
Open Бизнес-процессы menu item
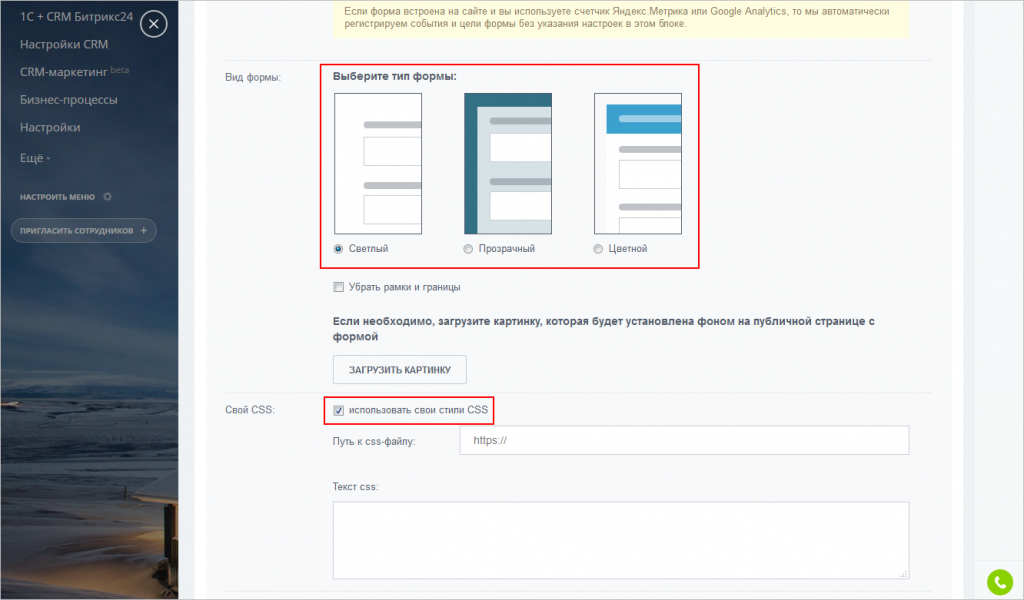(69, 100)
